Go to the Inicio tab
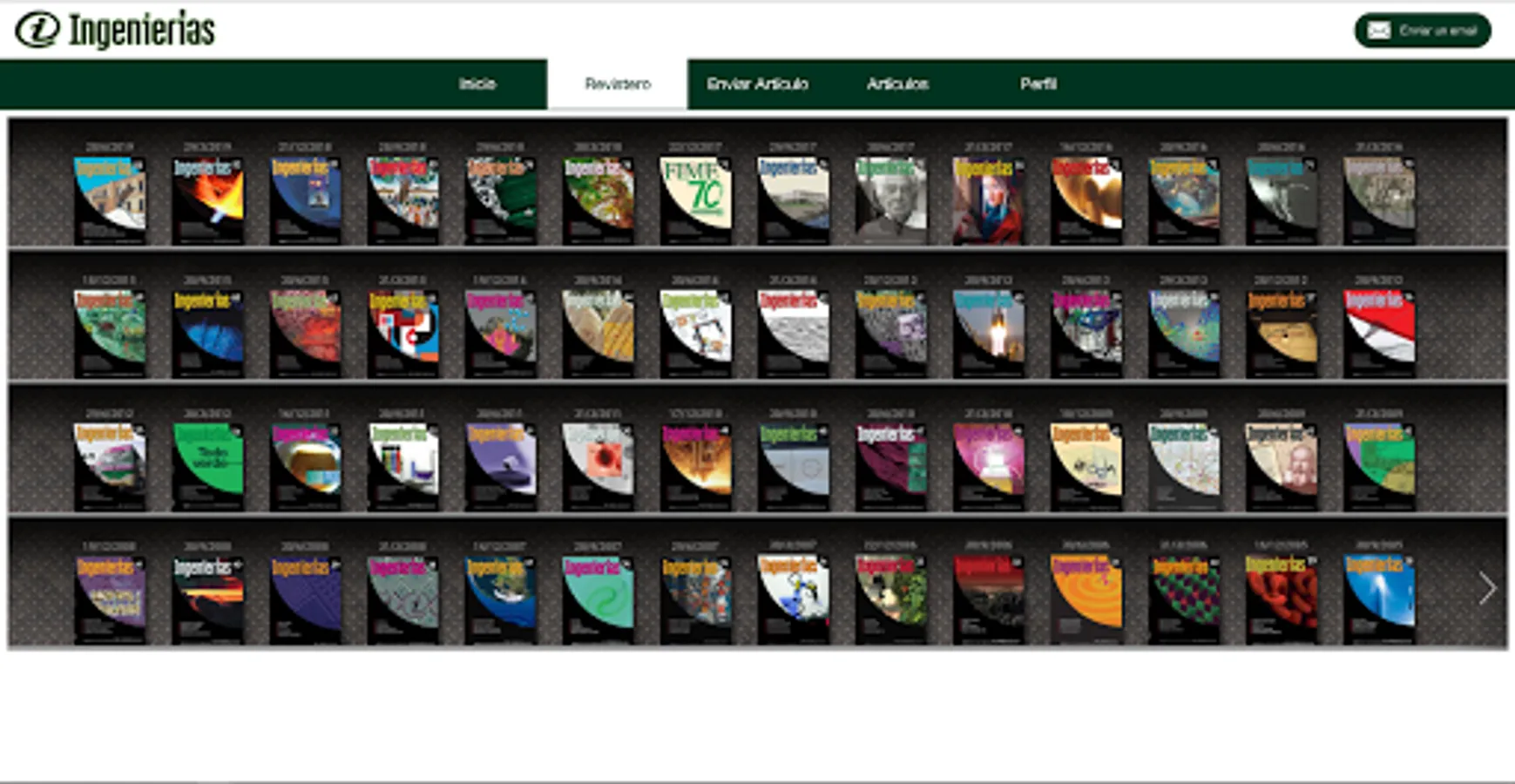This screenshot has height=784, width=1515. [477, 84]
